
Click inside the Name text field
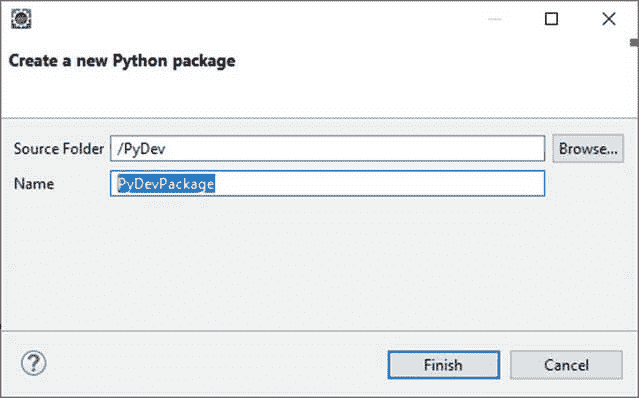click(x=327, y=183)
